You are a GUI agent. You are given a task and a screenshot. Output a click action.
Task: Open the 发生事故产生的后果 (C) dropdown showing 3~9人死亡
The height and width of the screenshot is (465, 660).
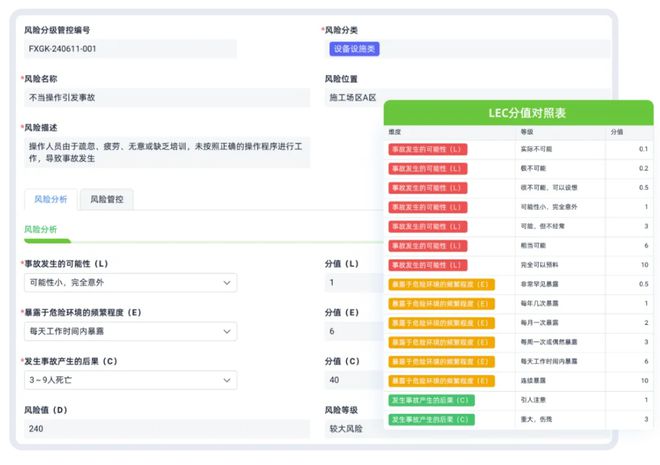click(130, 380)
